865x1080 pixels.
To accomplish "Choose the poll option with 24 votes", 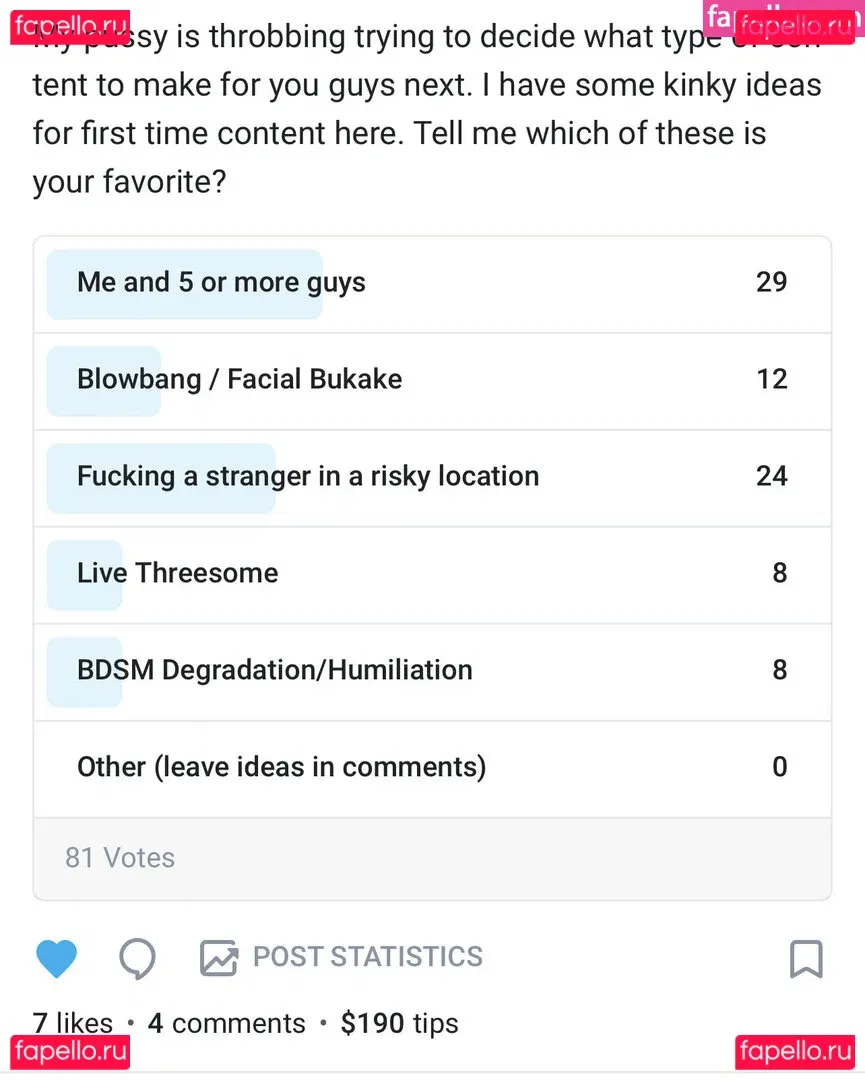I will (x=432, y=477).
